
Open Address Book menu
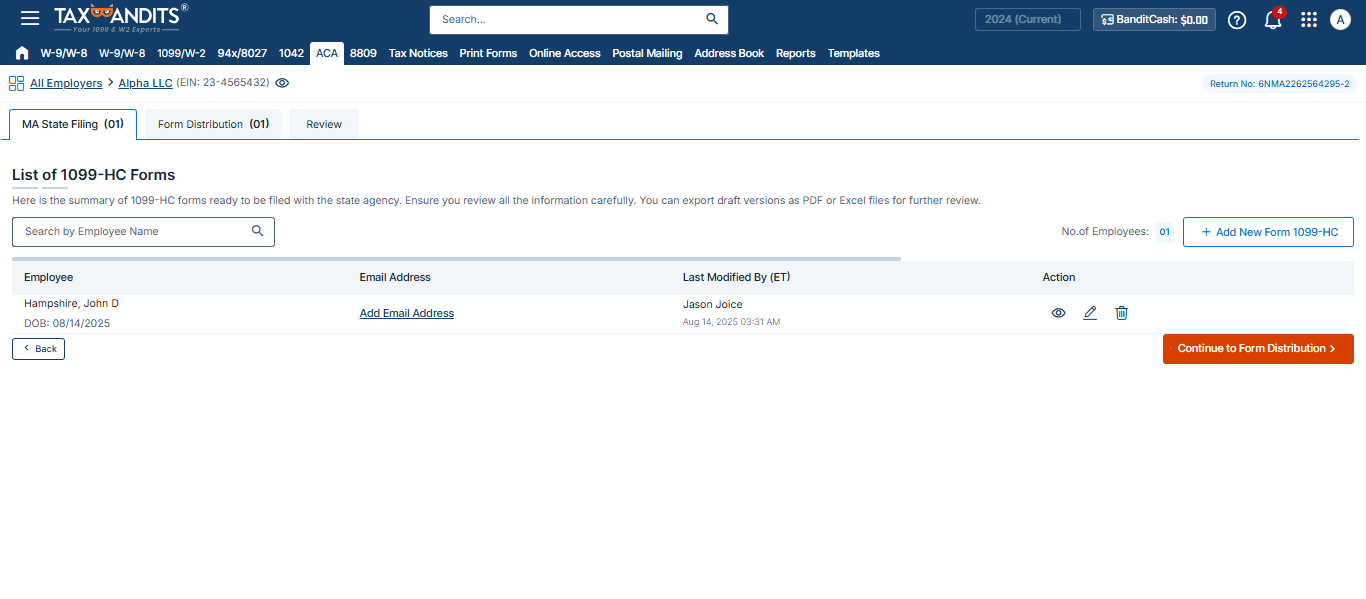point(729,53)
